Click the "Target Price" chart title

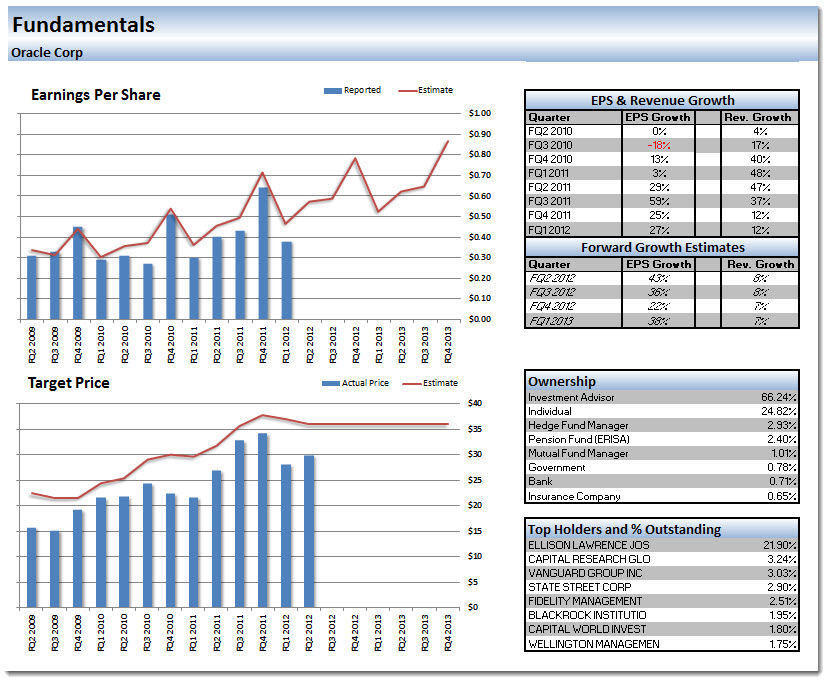[69, 383]
